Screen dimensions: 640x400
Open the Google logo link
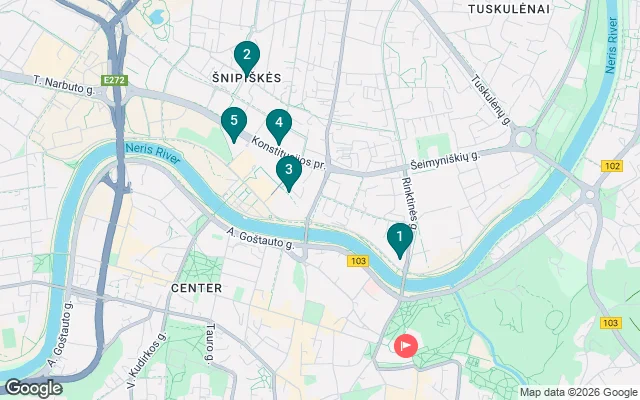click(x=34, y=388)
